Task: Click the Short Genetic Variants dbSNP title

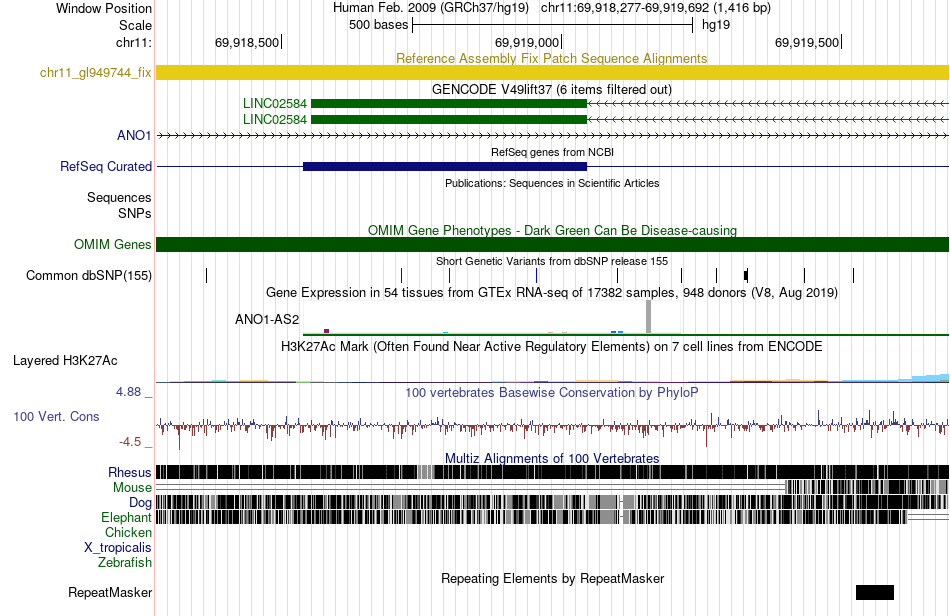Action: [x=552, y=261]
